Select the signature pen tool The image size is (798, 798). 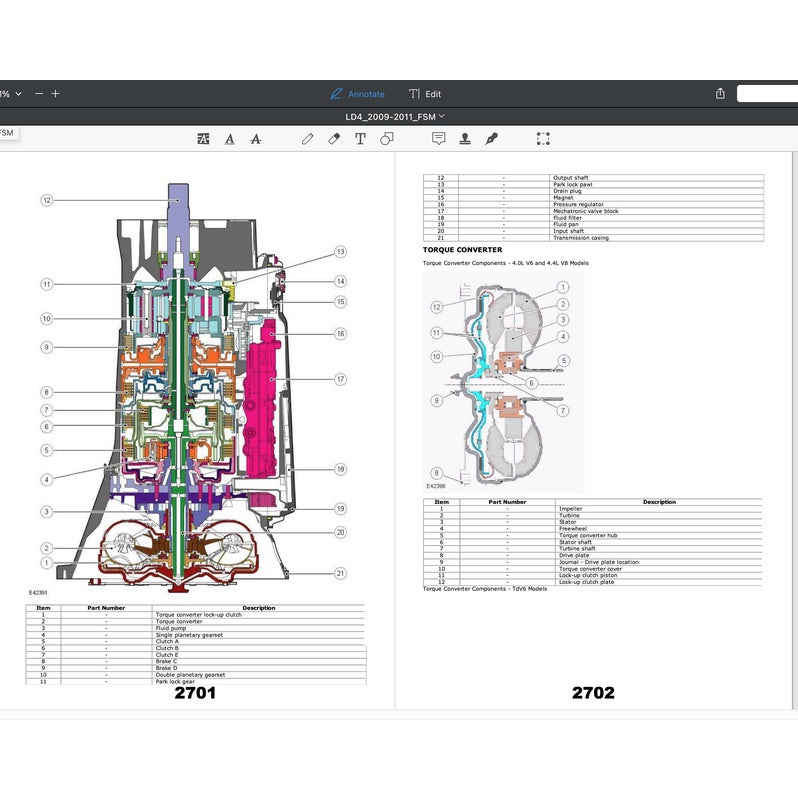click(x=491, y=139)
